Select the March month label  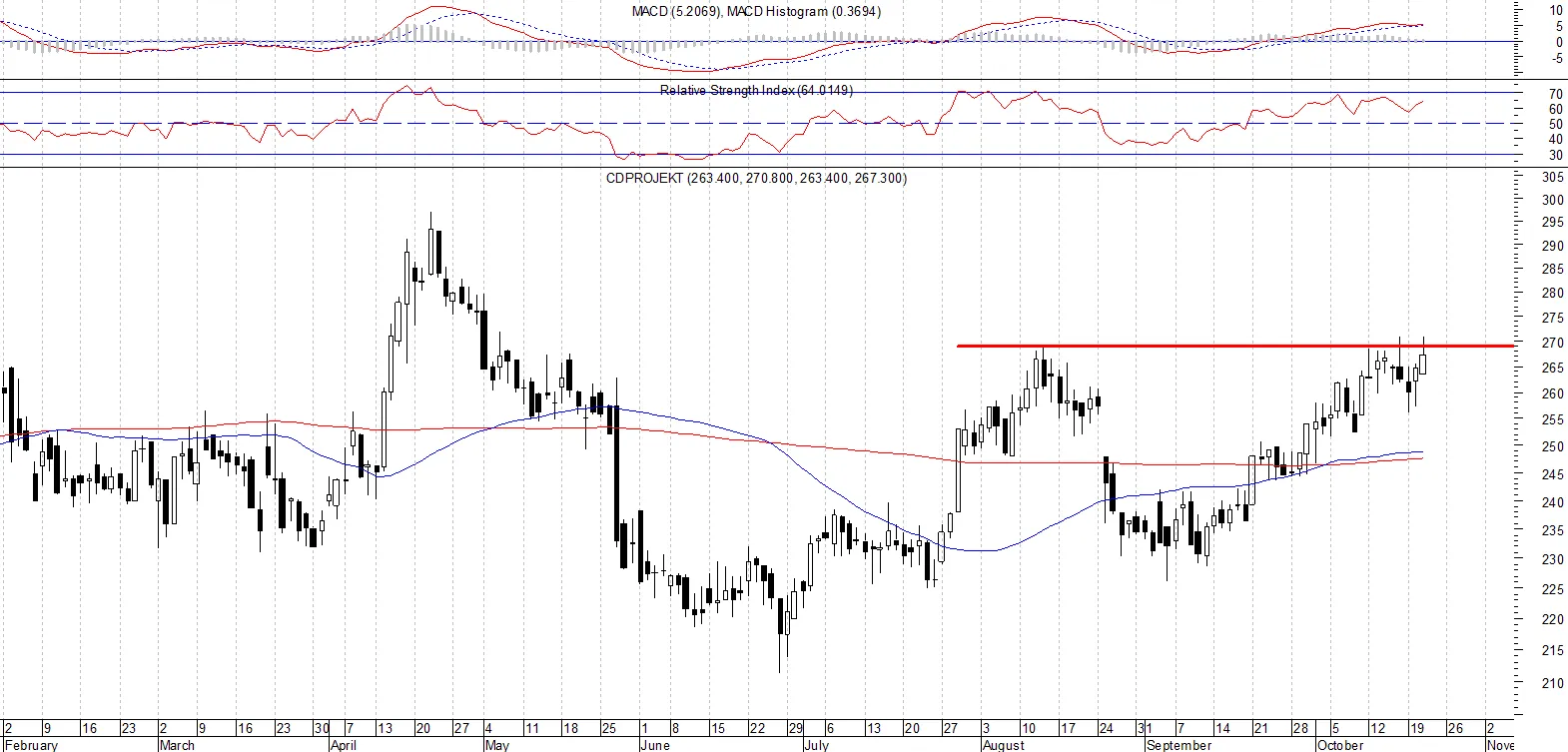[x=178, y=745]
